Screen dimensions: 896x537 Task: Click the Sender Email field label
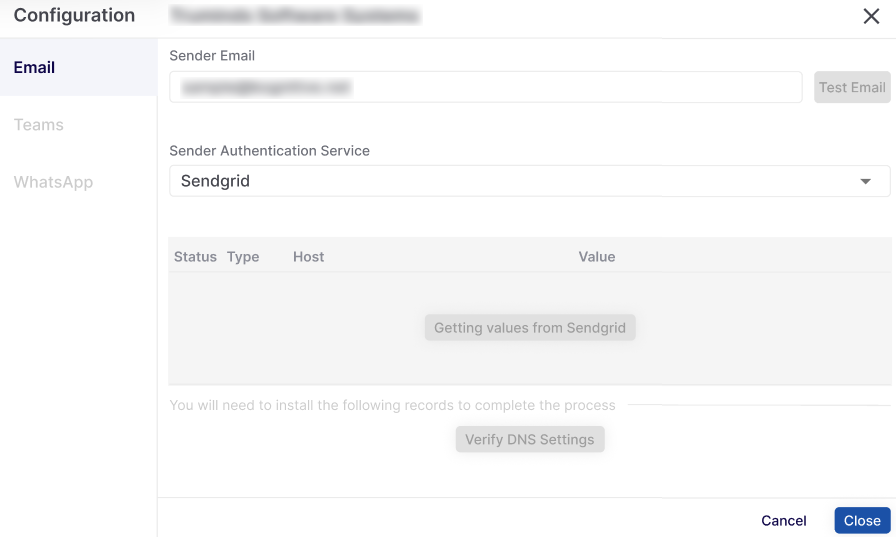coord(212,56)
